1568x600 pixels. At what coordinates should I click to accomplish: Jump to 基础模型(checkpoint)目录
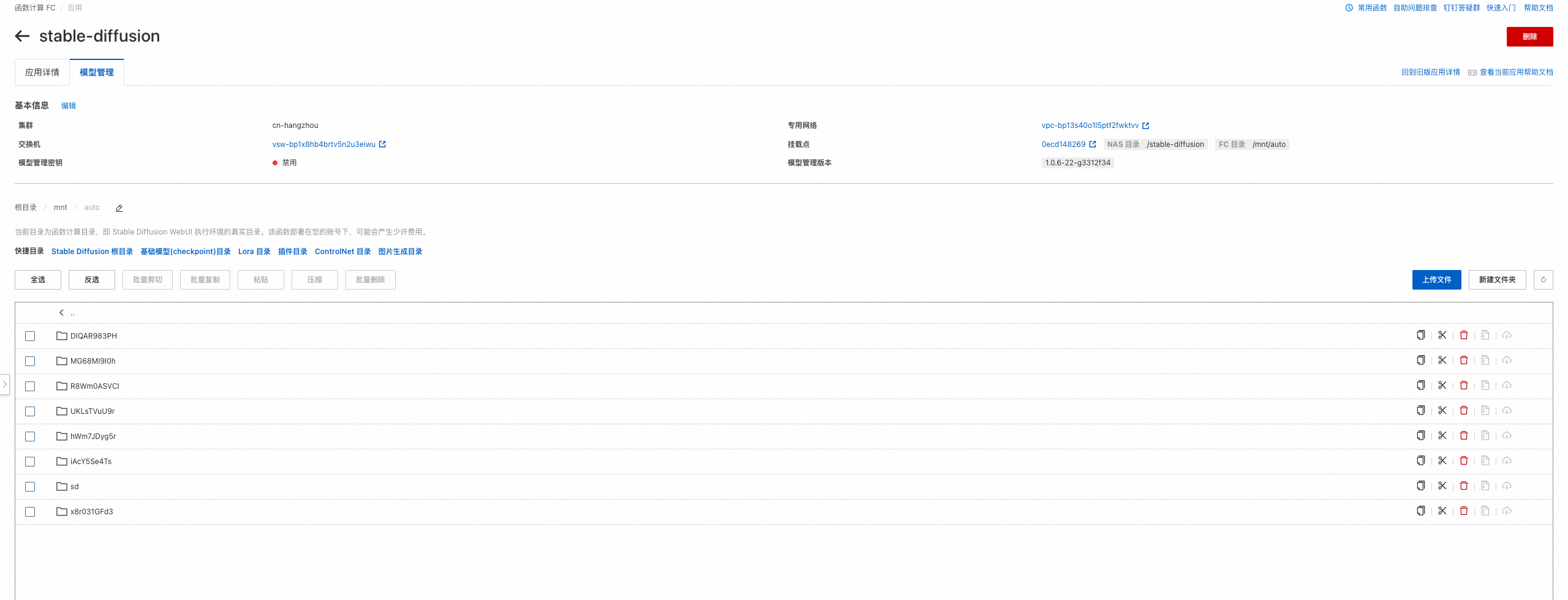coord(186,252)
